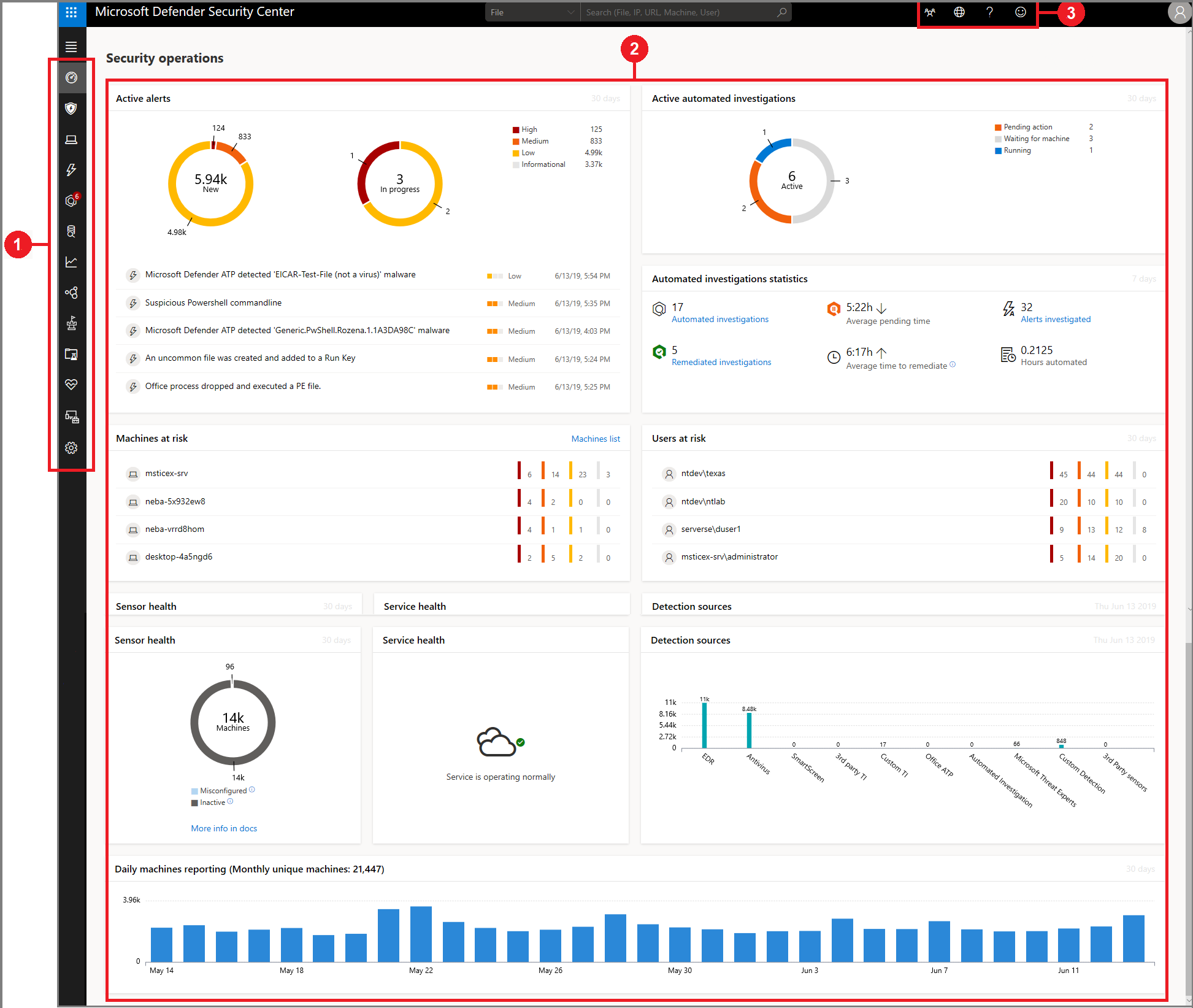Open the Alerts queue lightning icon
Image resolution: width=1193 pixels, height=1008 pixels.
tap(71, 170)
